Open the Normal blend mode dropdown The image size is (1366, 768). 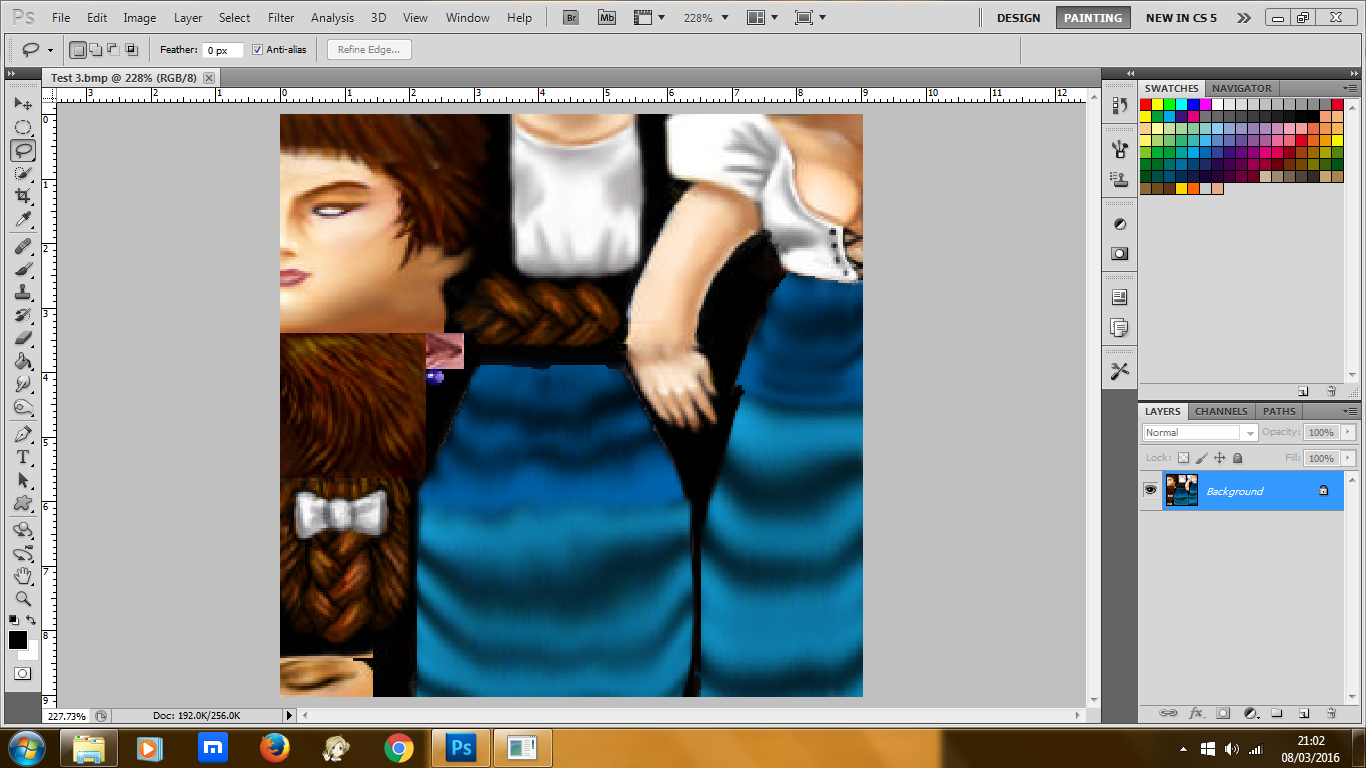point(1200,433)
